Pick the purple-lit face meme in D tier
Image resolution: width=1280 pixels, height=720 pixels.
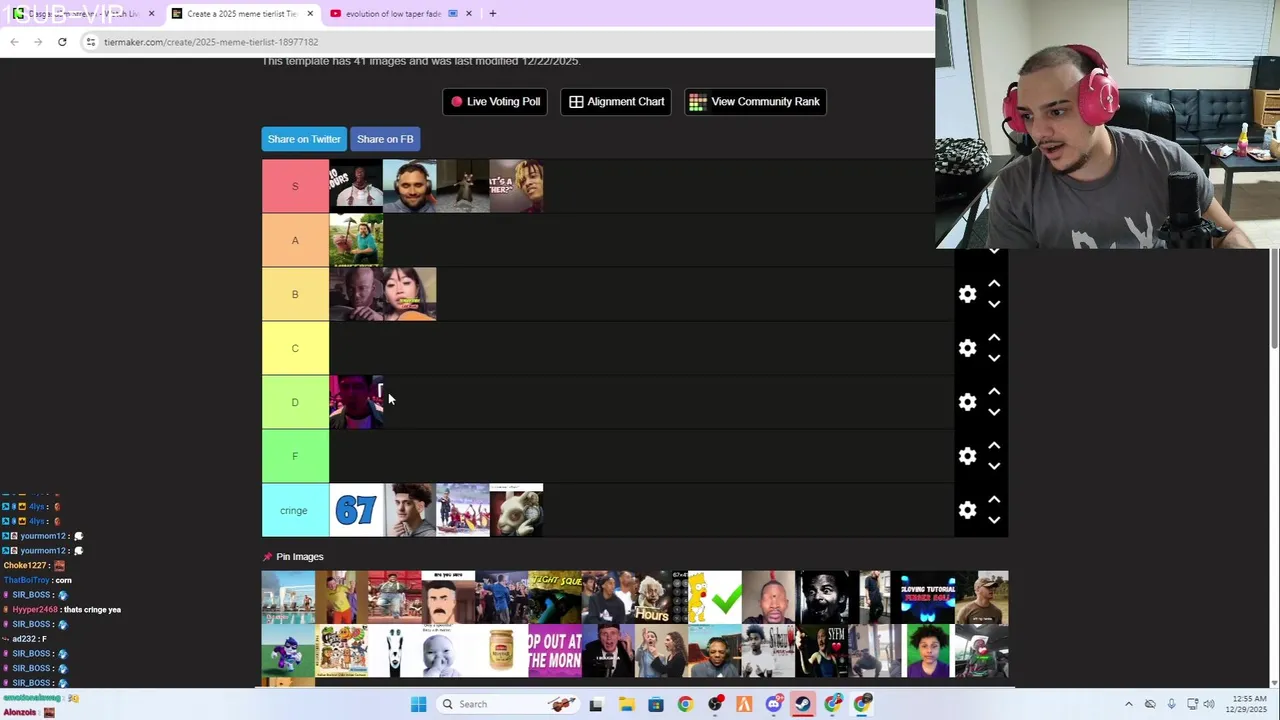tap(356, 402)
